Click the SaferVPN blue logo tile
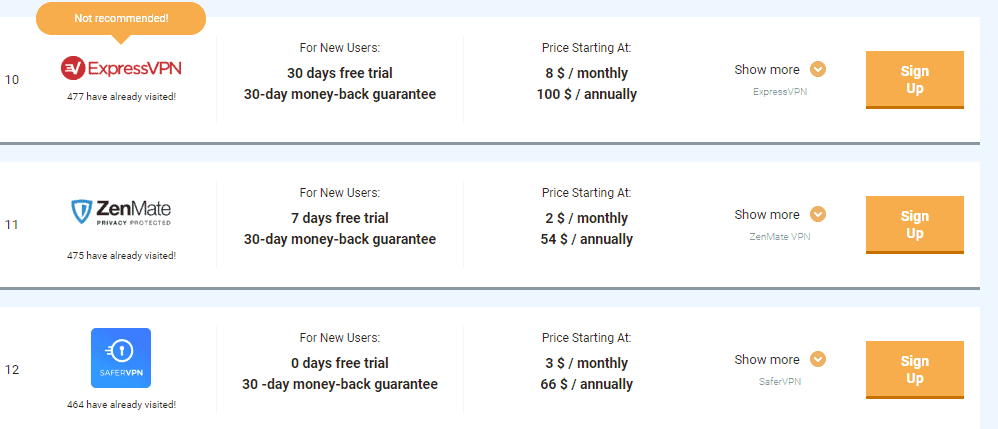 coord(121,358)
